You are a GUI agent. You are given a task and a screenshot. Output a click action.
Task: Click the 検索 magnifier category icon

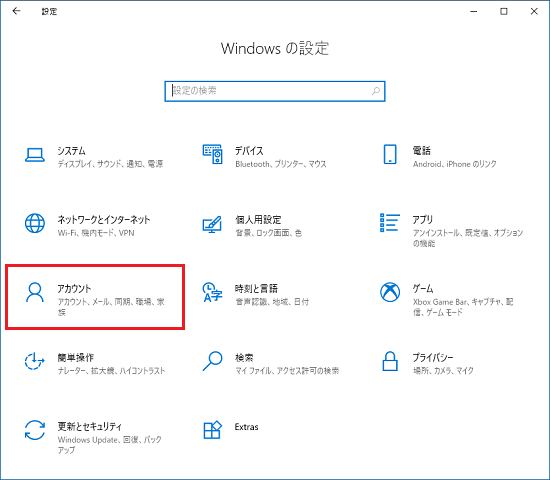click(212, 361)
